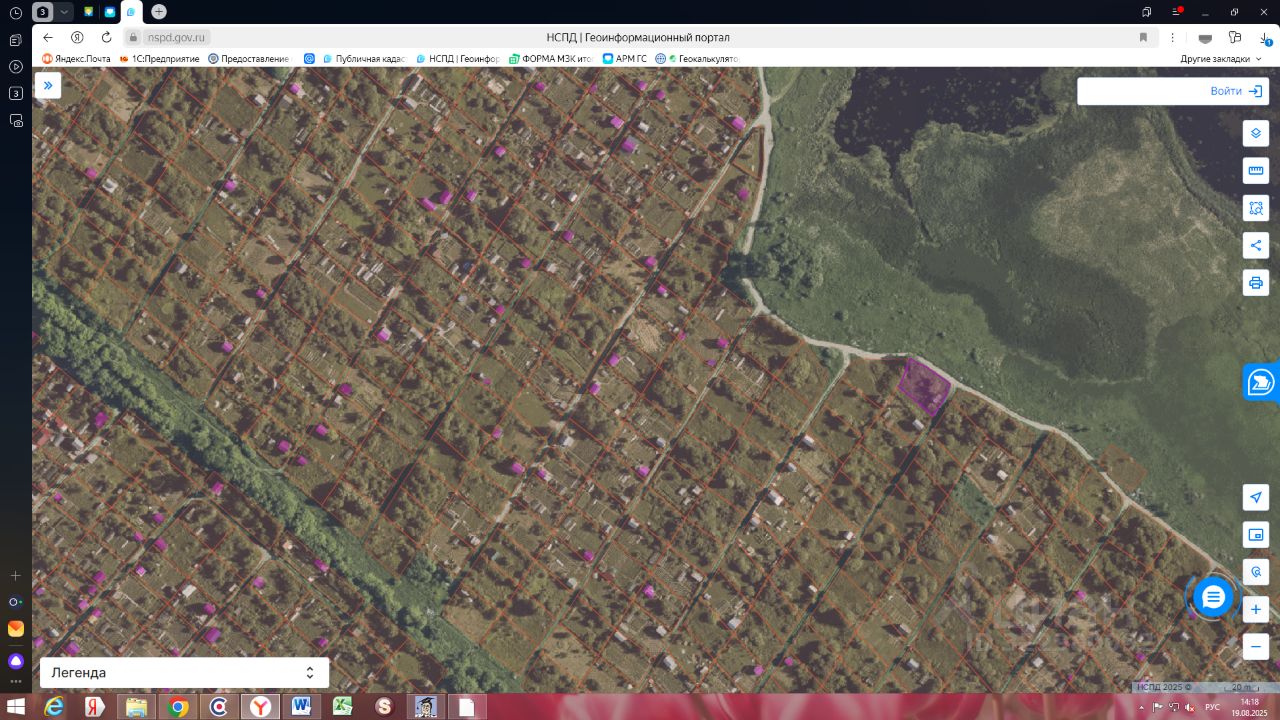The width and height of the screenshot is (1280, 720).
Task: Switch keyboard language indicator РУС
Action: pos(1213,707)
